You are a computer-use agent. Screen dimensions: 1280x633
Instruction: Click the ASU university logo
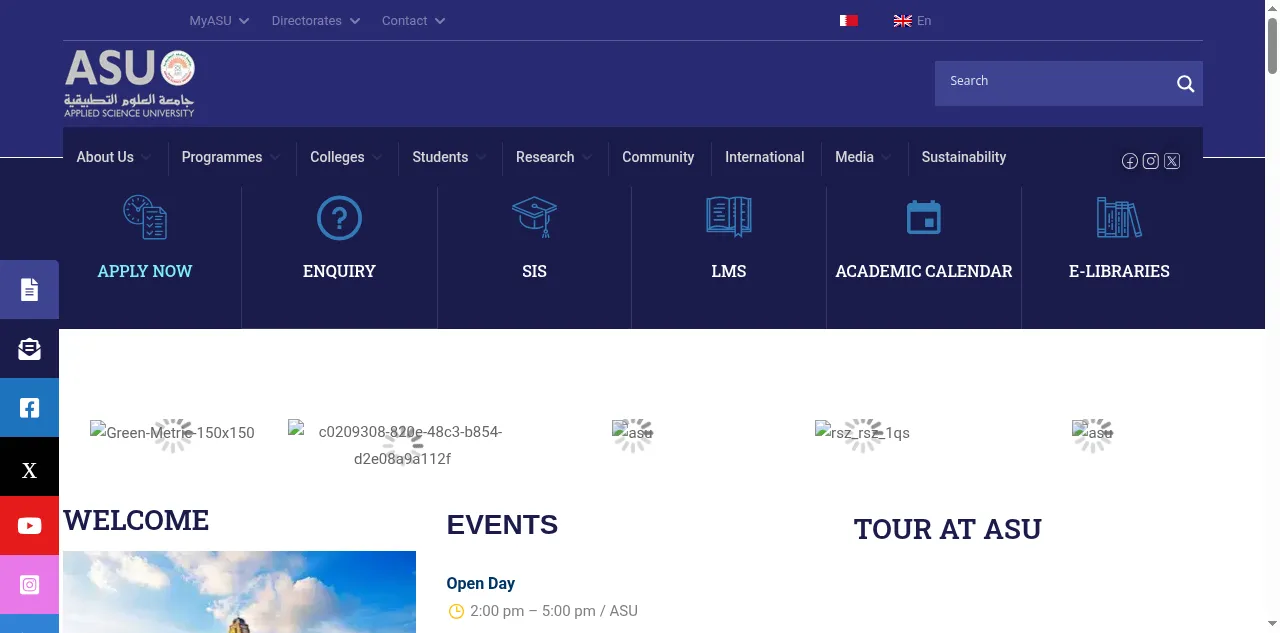click(130, 84)
